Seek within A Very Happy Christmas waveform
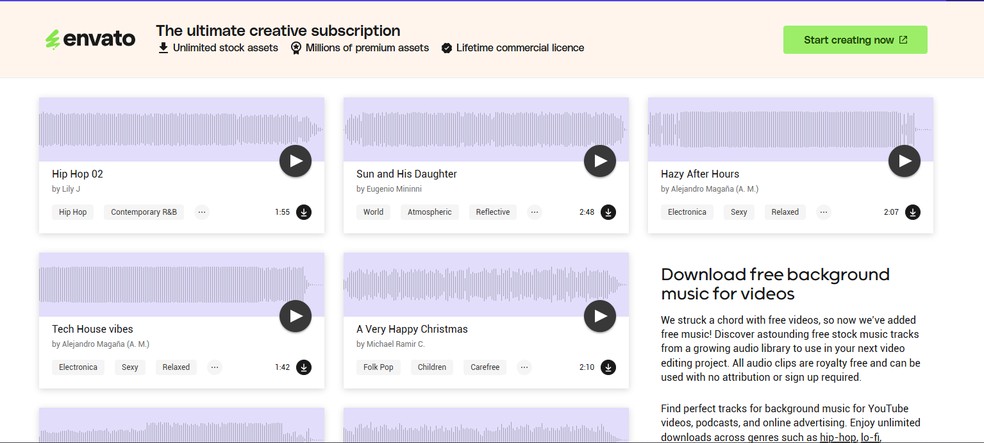The width and height of the screenshot is (984, 443). (486, 284)
